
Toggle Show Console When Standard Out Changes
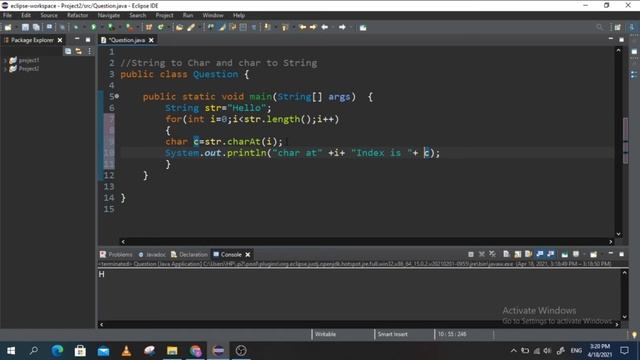click(x=540, y=254)
